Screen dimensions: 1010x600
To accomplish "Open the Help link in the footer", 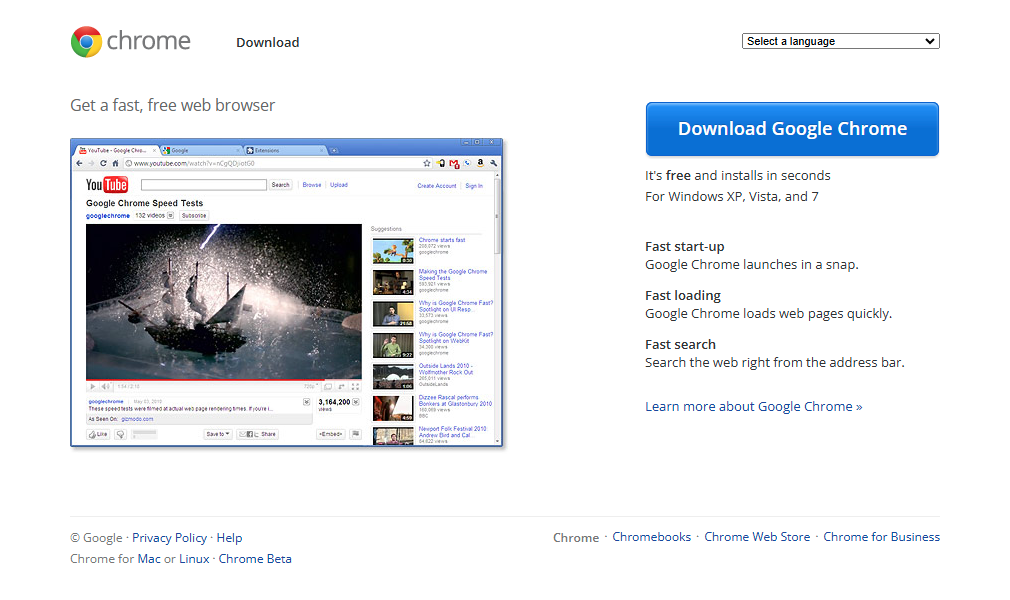I will coord(229,538).
